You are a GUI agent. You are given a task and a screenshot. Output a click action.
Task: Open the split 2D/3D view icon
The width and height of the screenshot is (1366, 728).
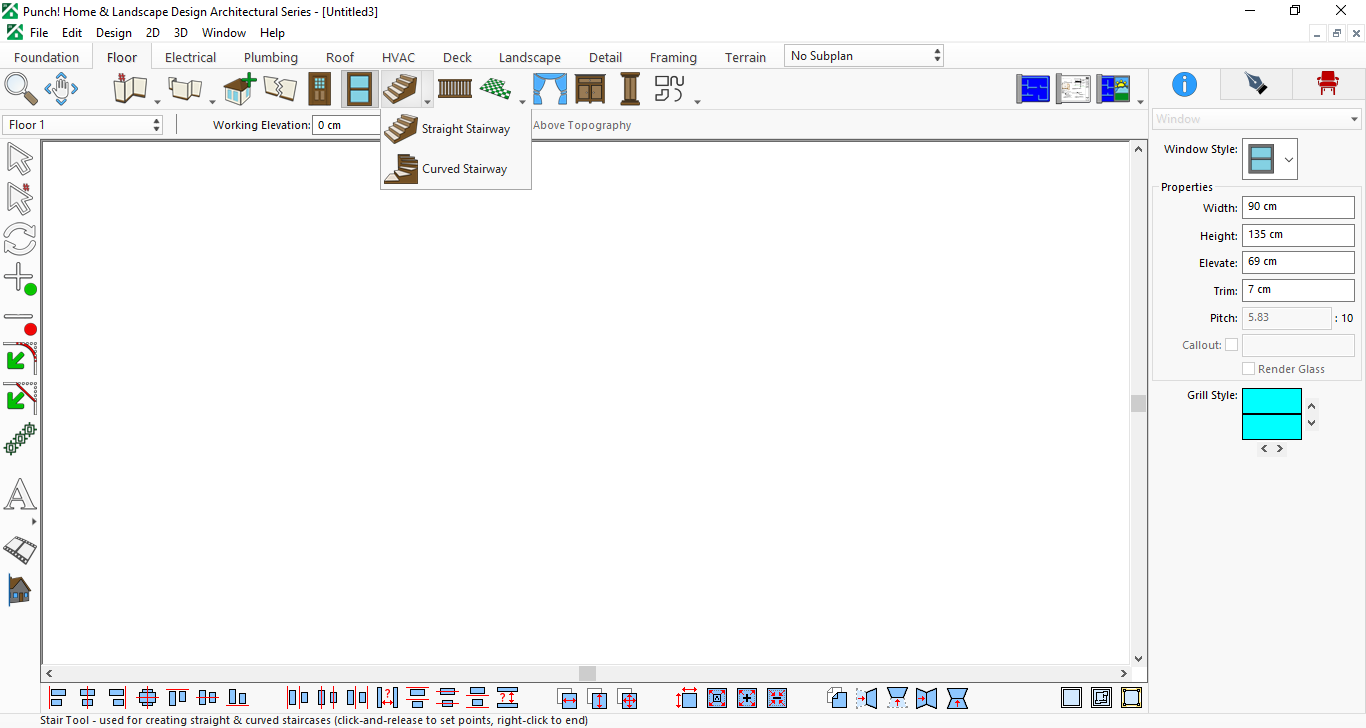pyautogui.click(x=1113, y=89)
